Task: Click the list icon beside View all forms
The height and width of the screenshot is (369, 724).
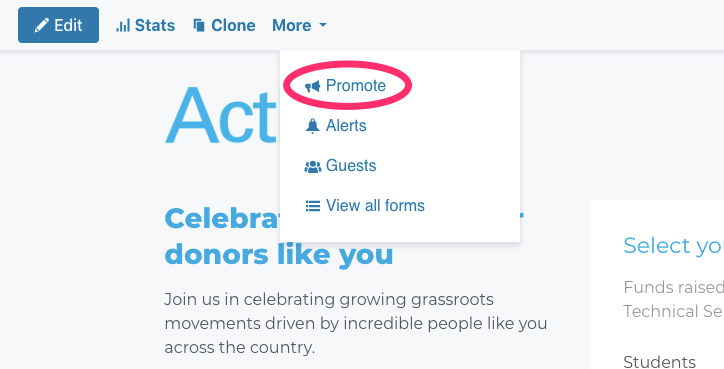Action: point(313,206)
